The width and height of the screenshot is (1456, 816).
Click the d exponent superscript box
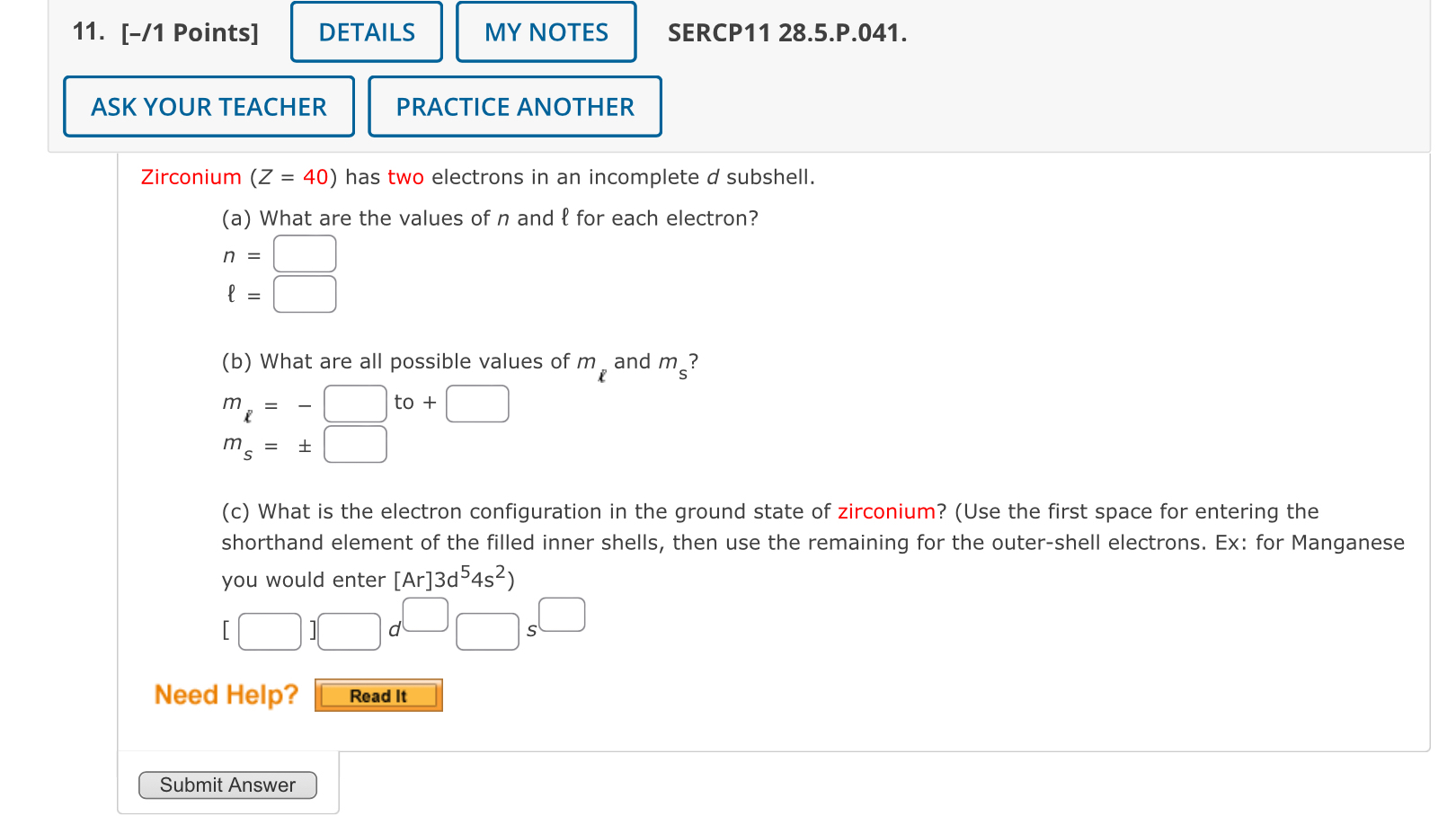click(x=425, y=614)
